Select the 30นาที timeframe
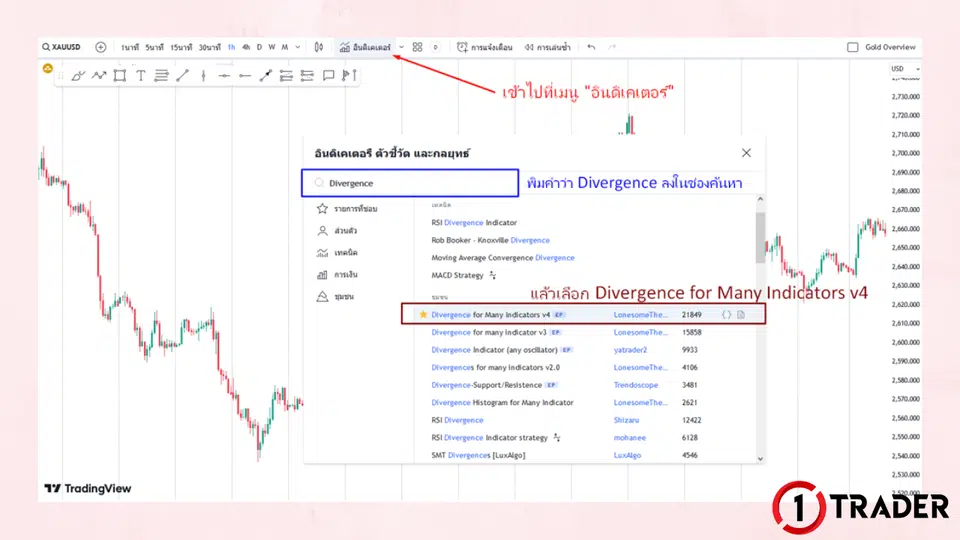Viewport: 960px width, 540px height. 209,47
